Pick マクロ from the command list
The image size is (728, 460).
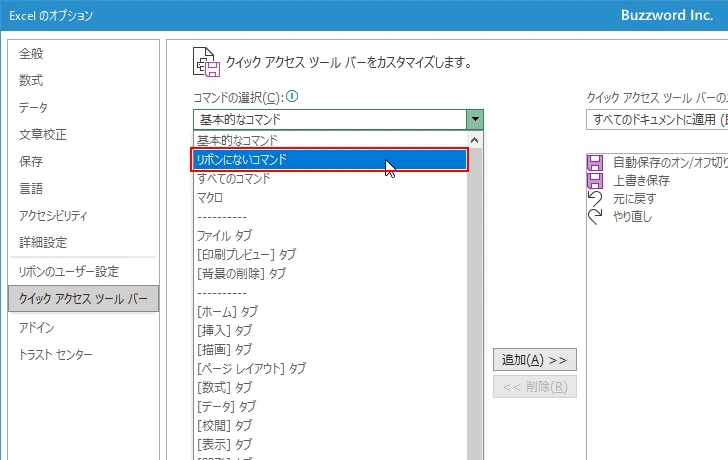(330, 198)
